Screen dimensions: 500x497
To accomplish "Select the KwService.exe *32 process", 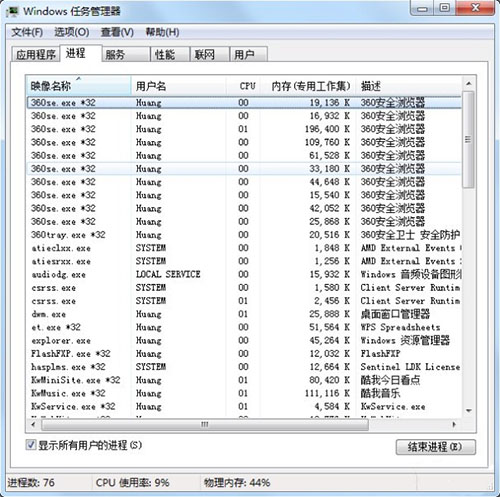I will [244, 406].
